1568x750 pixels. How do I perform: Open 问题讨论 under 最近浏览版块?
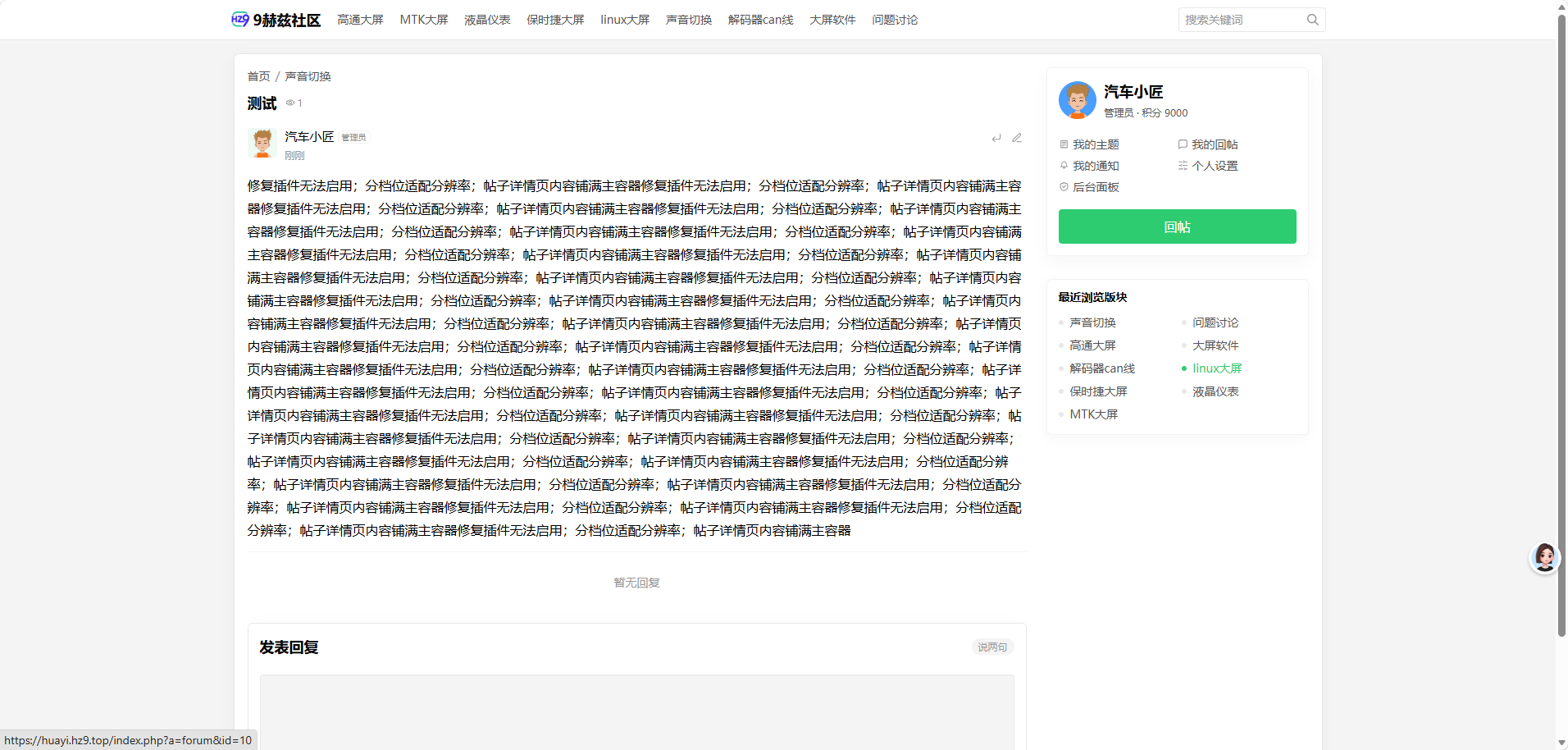click(1215, 322)
